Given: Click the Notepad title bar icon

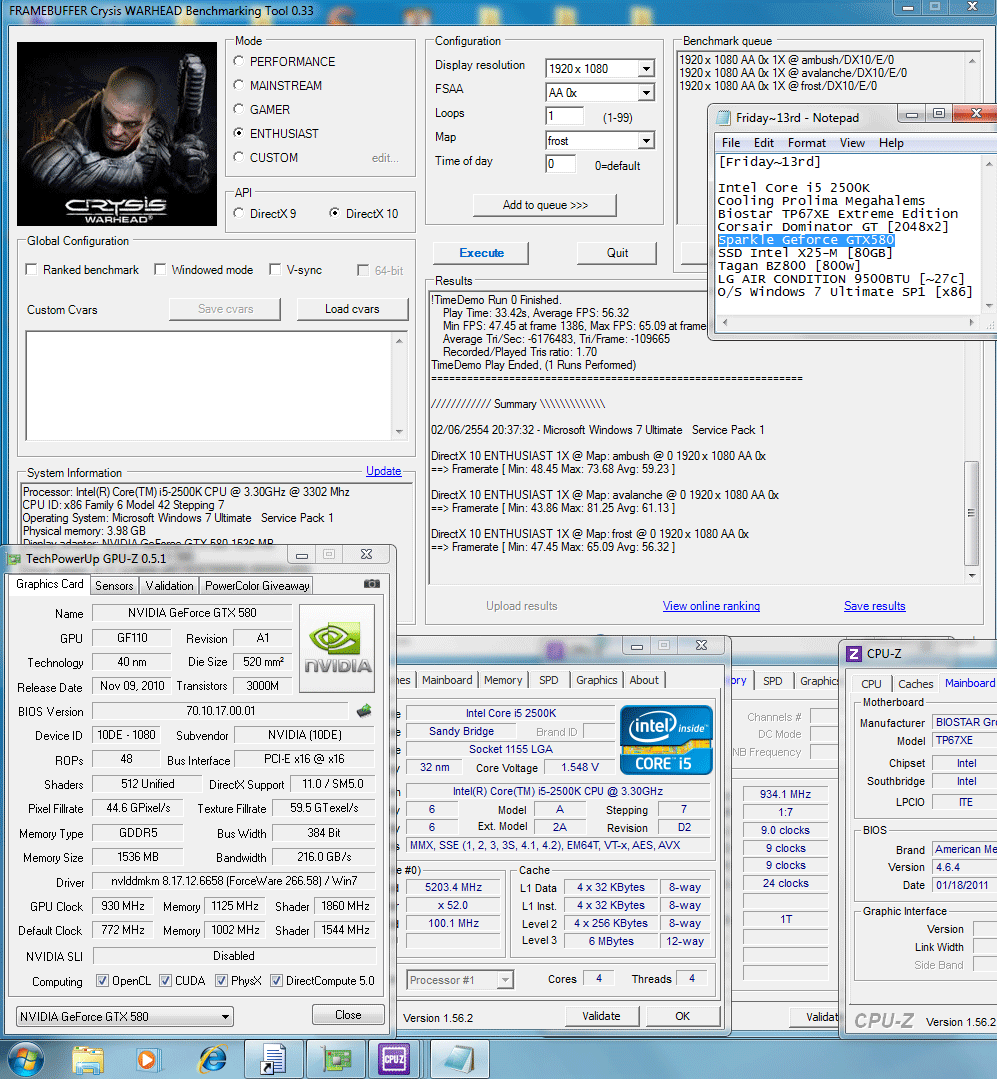Looking at the screenshot, I should pyautogui.click(x=723, y=118).
